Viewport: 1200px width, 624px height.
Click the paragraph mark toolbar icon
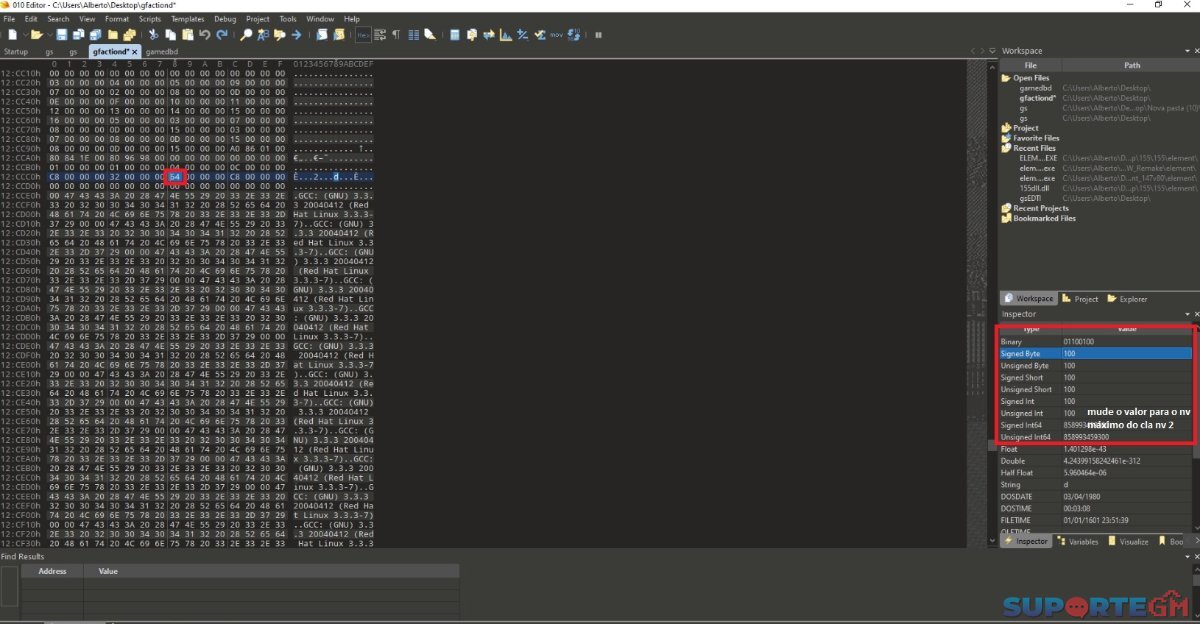tap(396, 34)
